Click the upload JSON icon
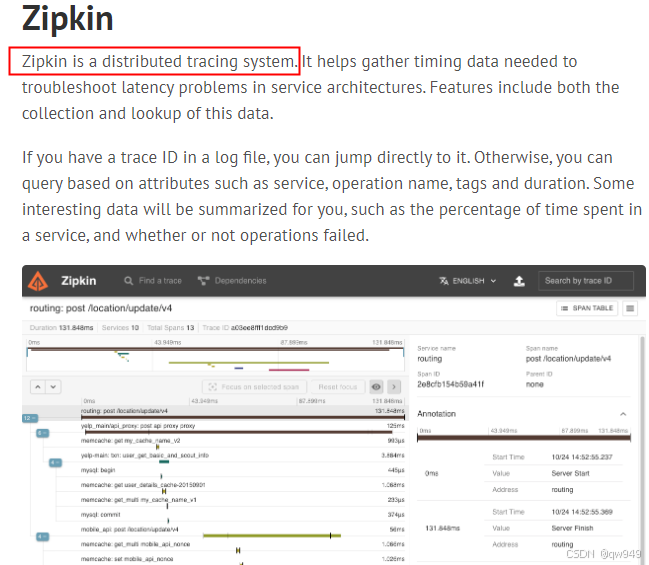 pyautogui.click(x=519, y=281)
